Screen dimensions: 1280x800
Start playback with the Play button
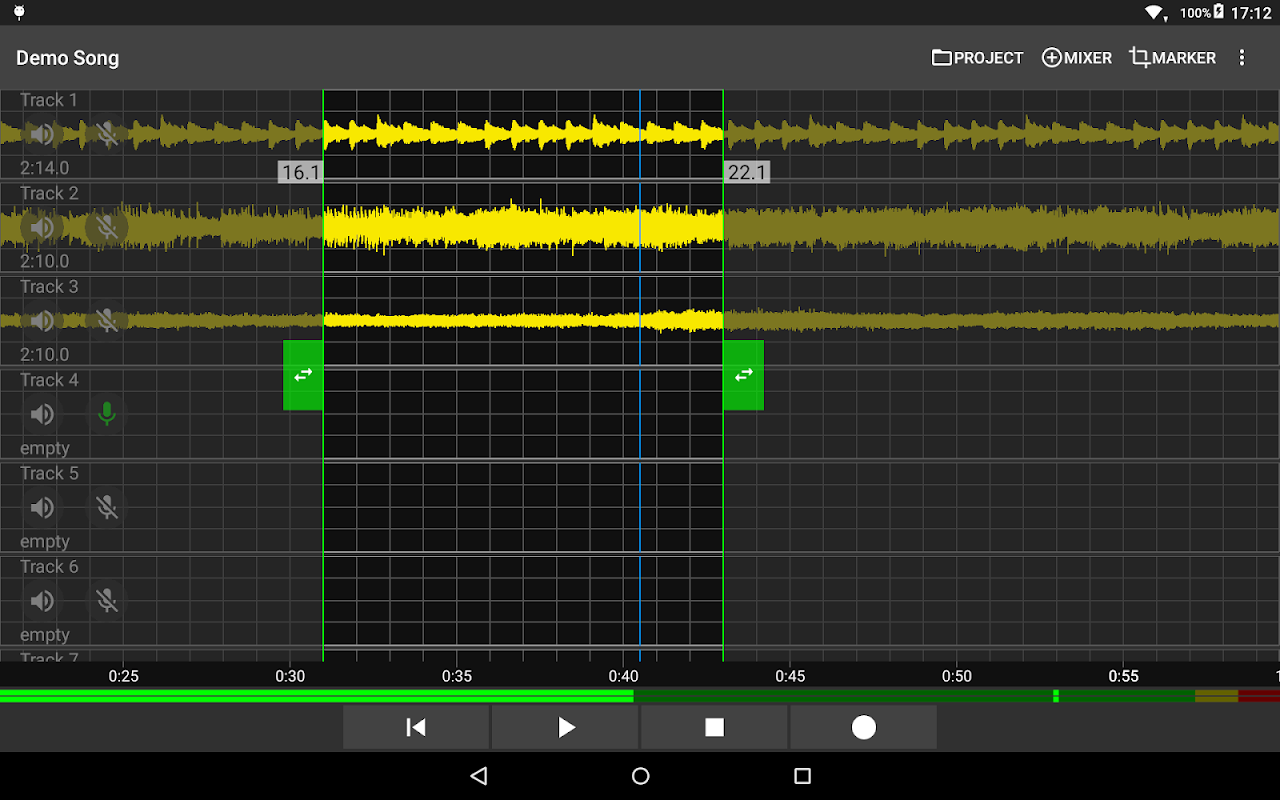[x=565, y=727]
